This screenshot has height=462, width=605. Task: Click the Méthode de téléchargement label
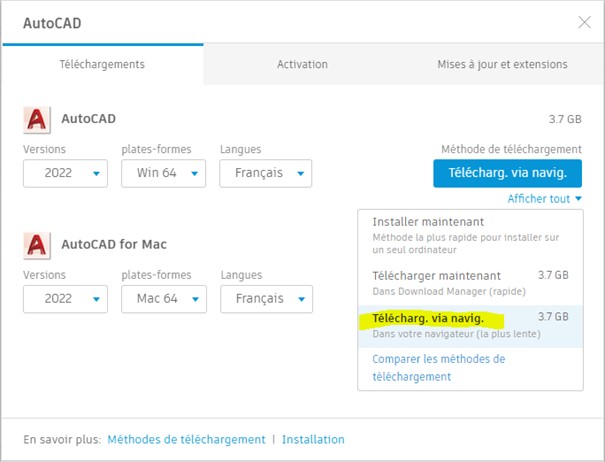coord(511,149)
